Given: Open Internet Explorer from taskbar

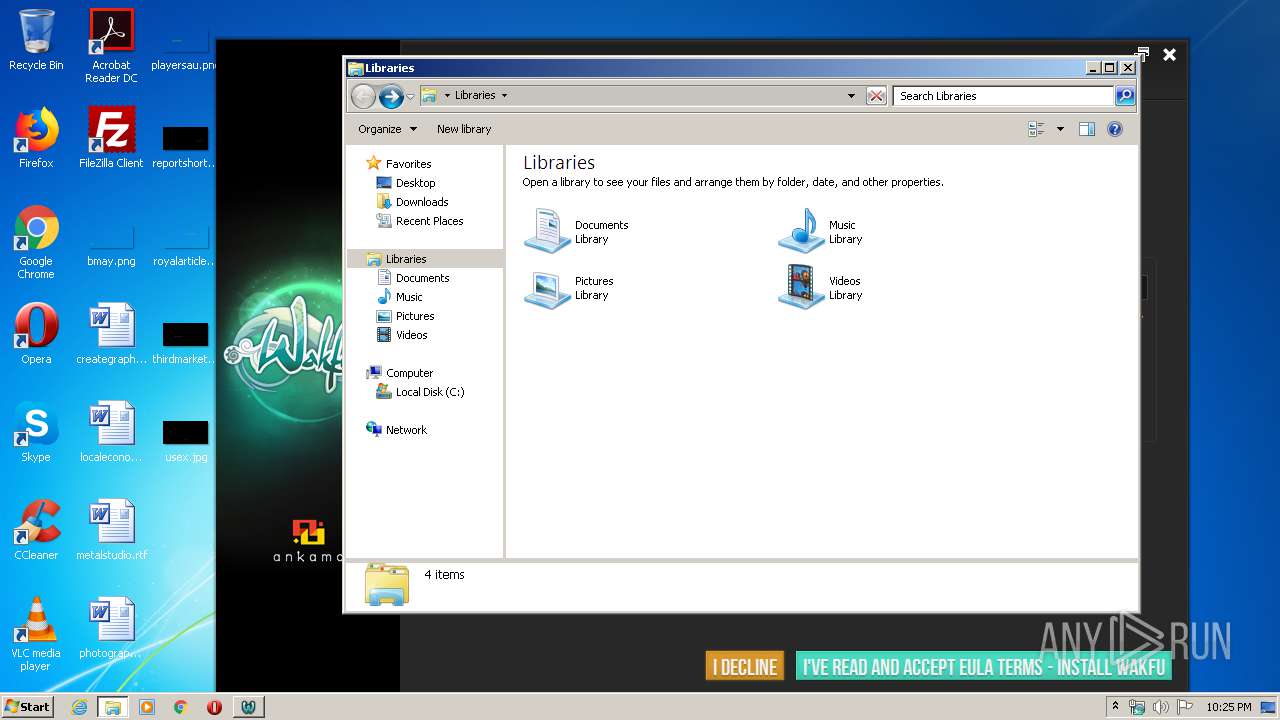Looking at the screenshot, I should click(79, 707).
